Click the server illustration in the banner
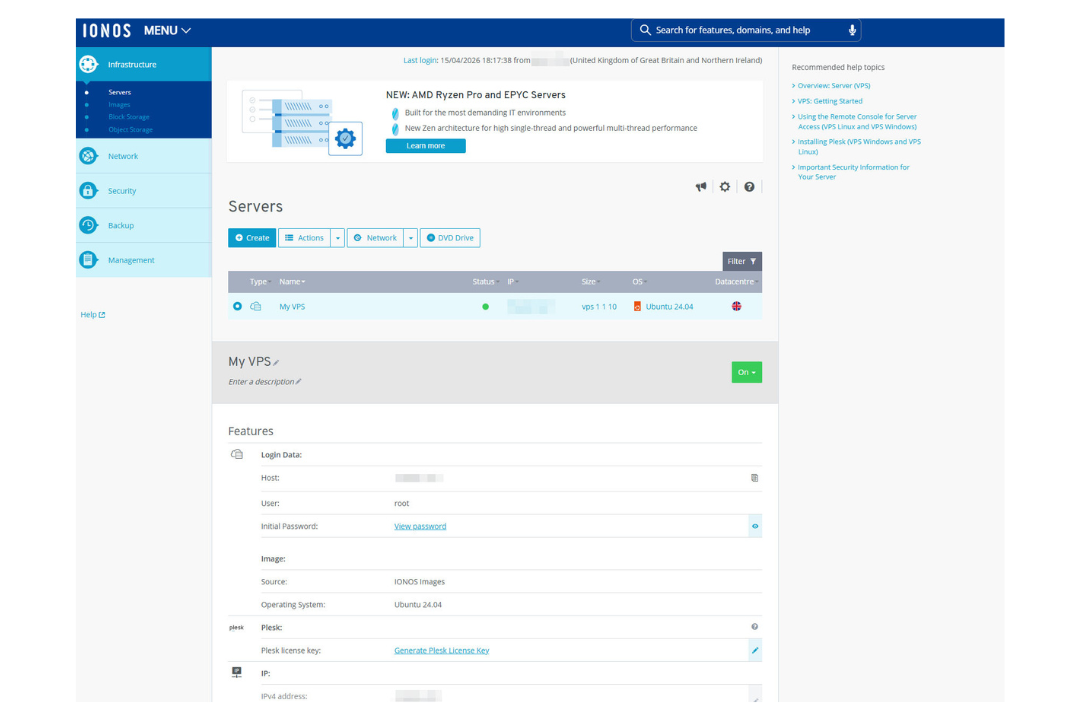The width and height of the screenshot is (1080, 720). (x=302, y=122)
